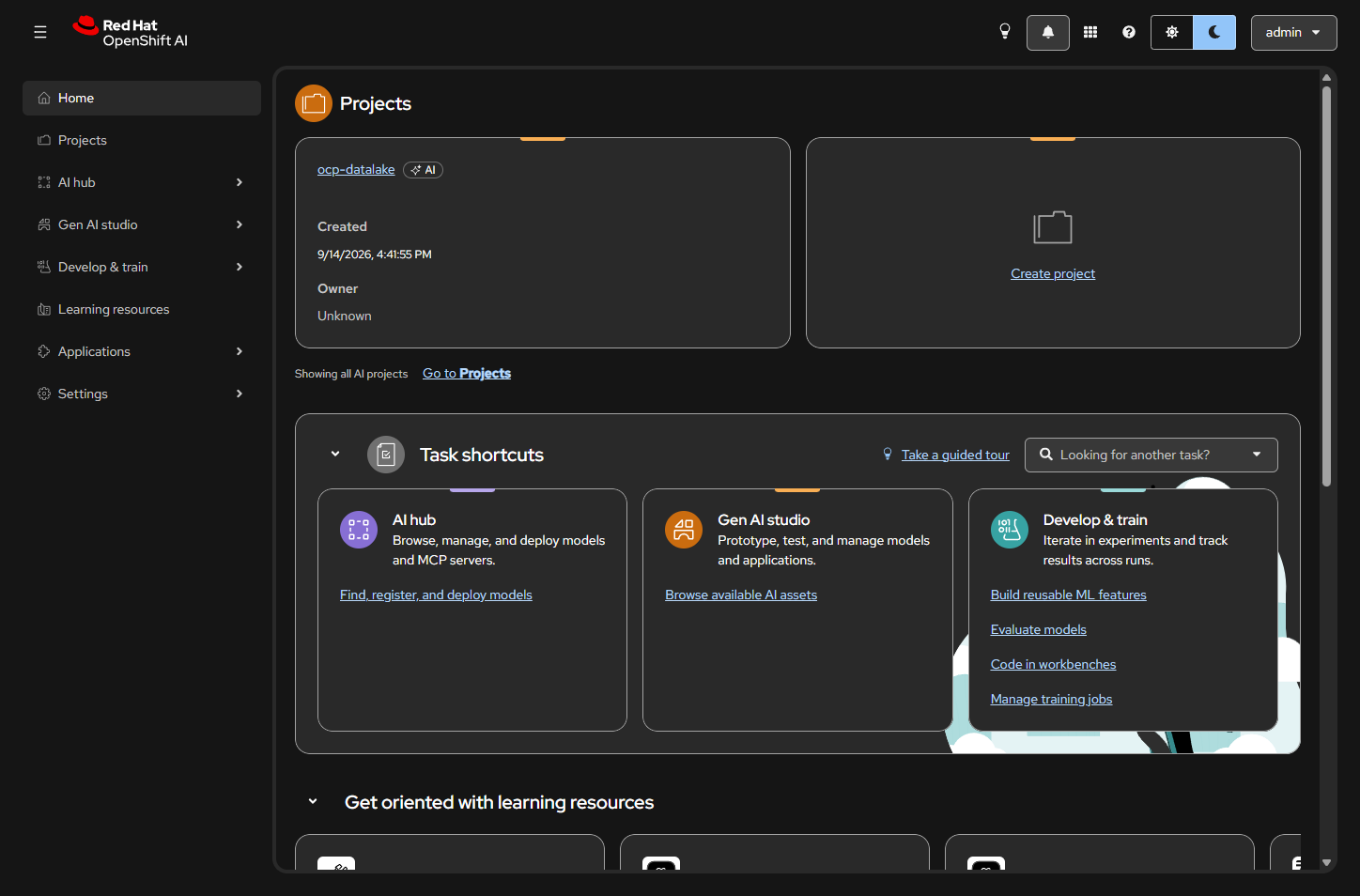The width and height of the screenshot is (1360, 896).
Task: Click the 'Evaluate models' link
Action: [1039, 629]
